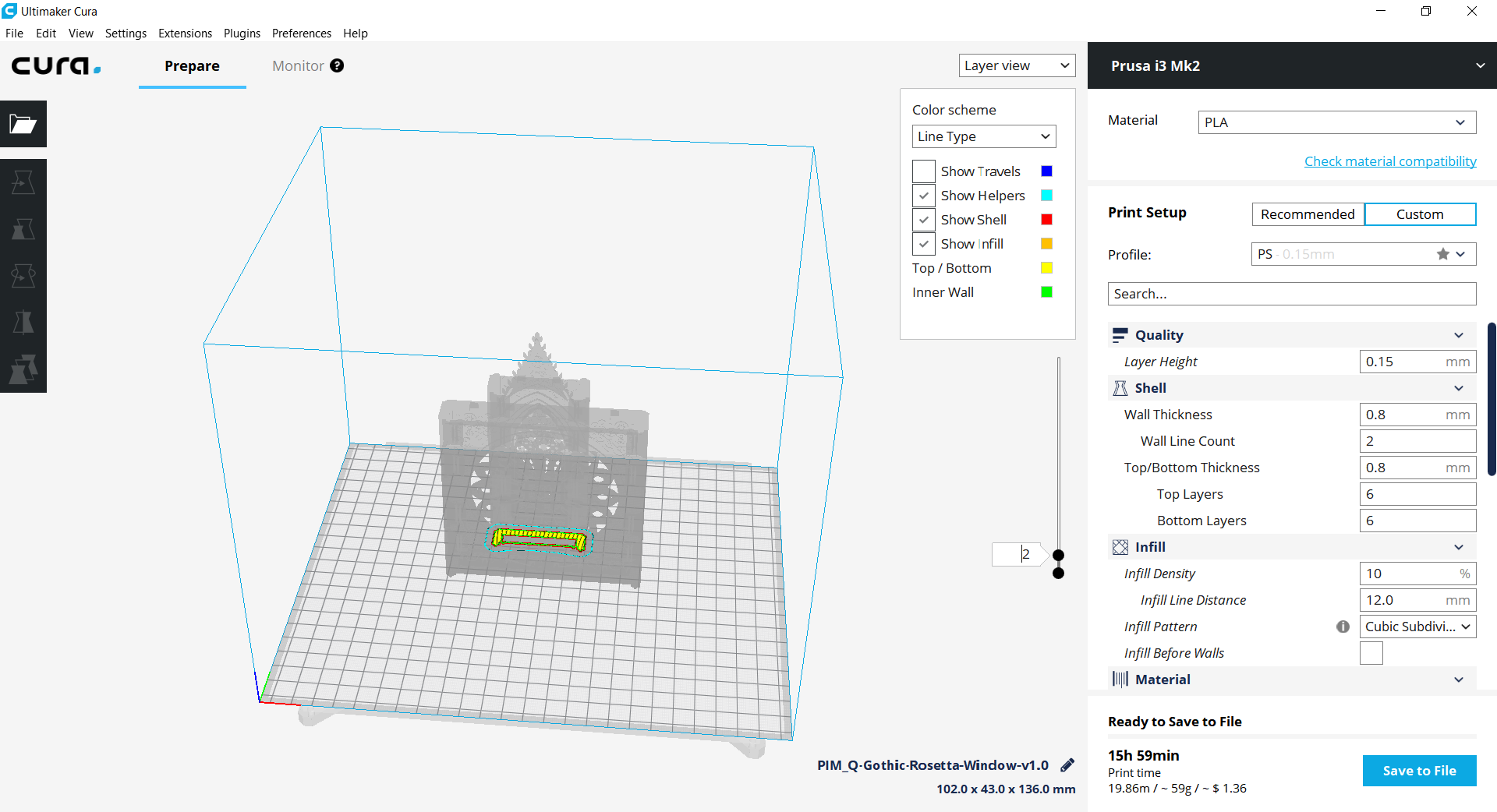Select the Scale tool
The height and width of the screenshot is (812, 1497).
click(x=23, y=228)
